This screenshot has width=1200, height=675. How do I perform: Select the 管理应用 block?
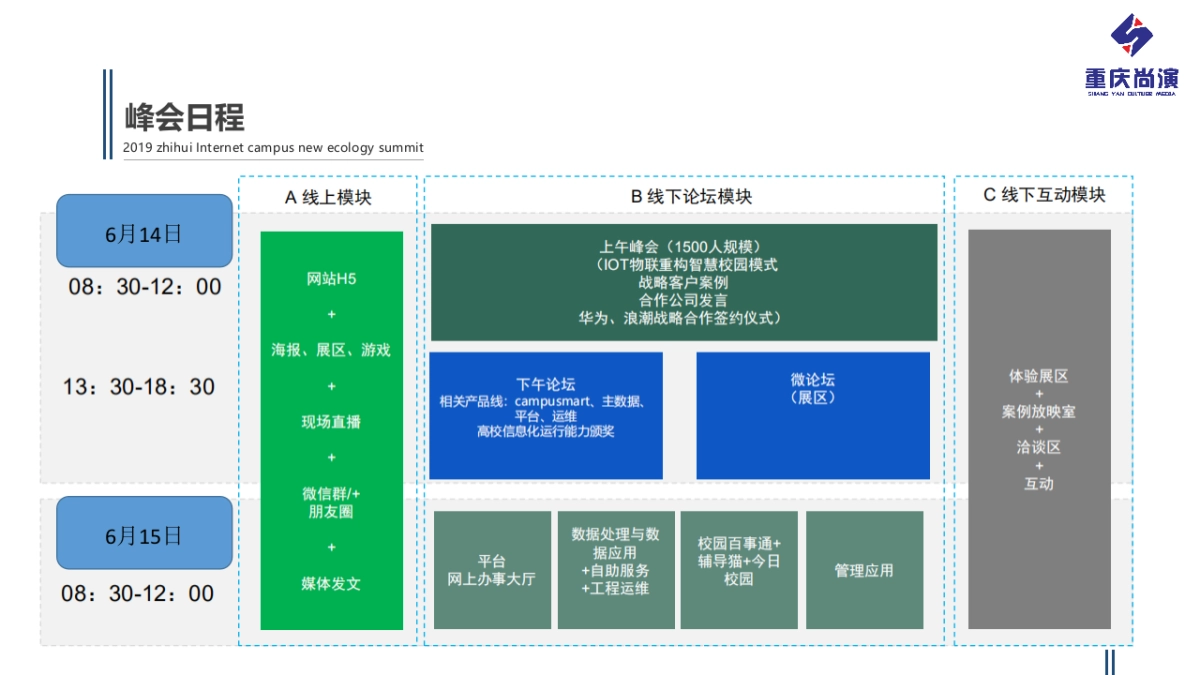(x=864, y=570)
